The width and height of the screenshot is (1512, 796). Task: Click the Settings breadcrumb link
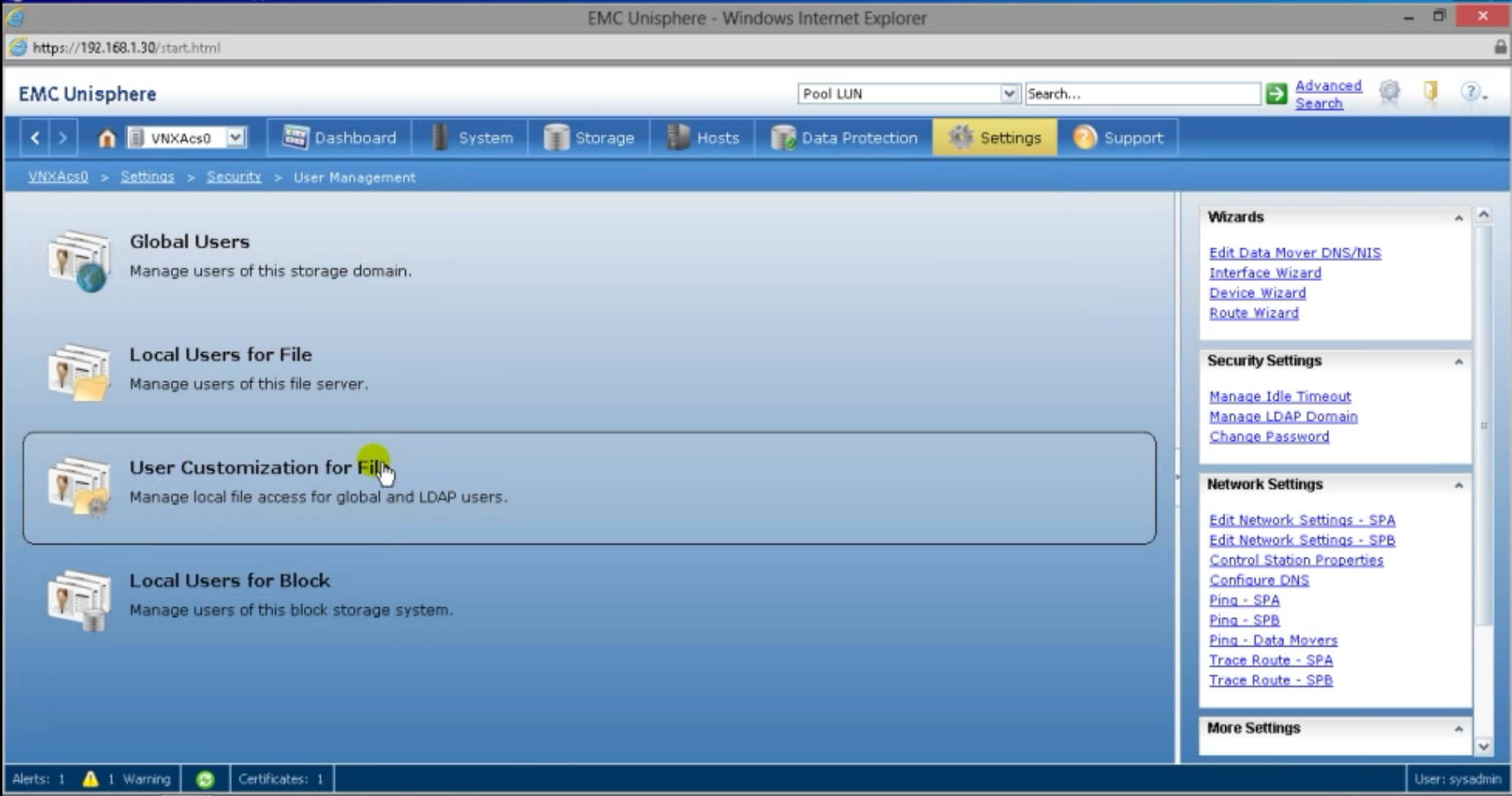(147, 176)
